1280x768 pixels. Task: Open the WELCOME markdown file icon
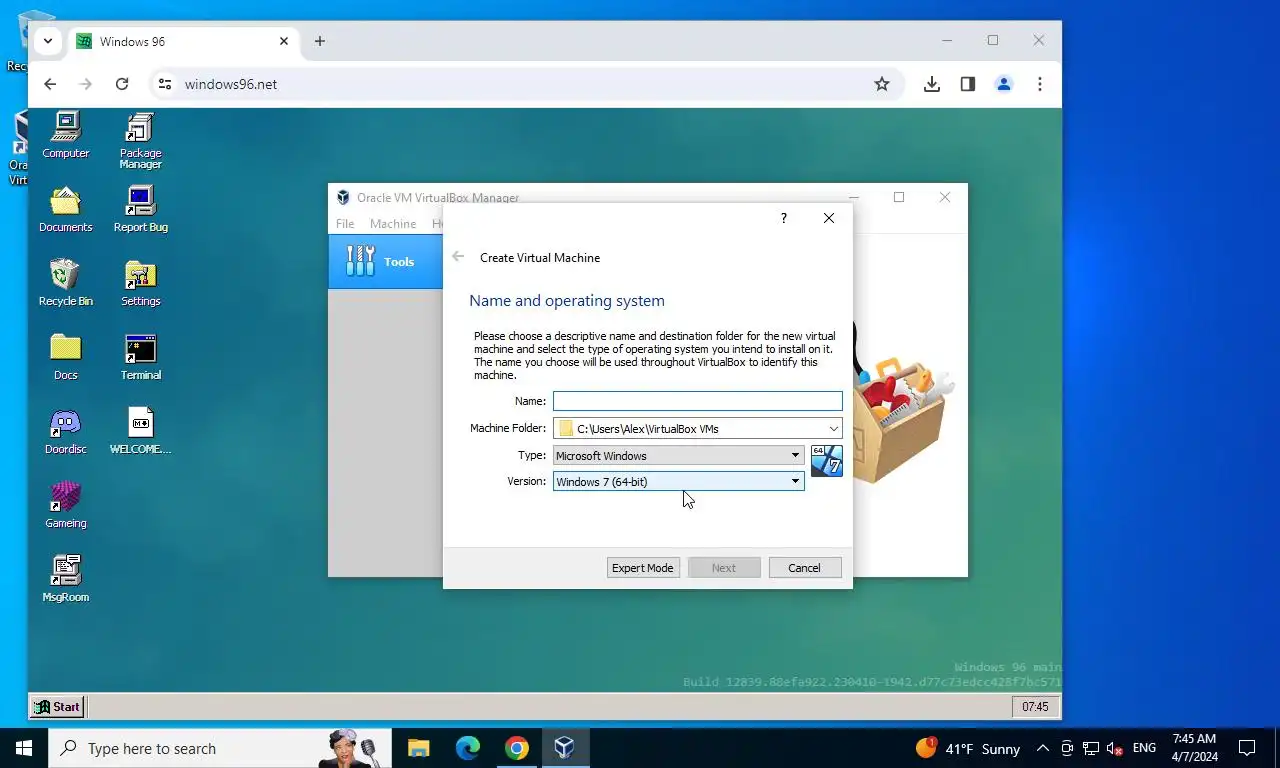click(140, 431)
